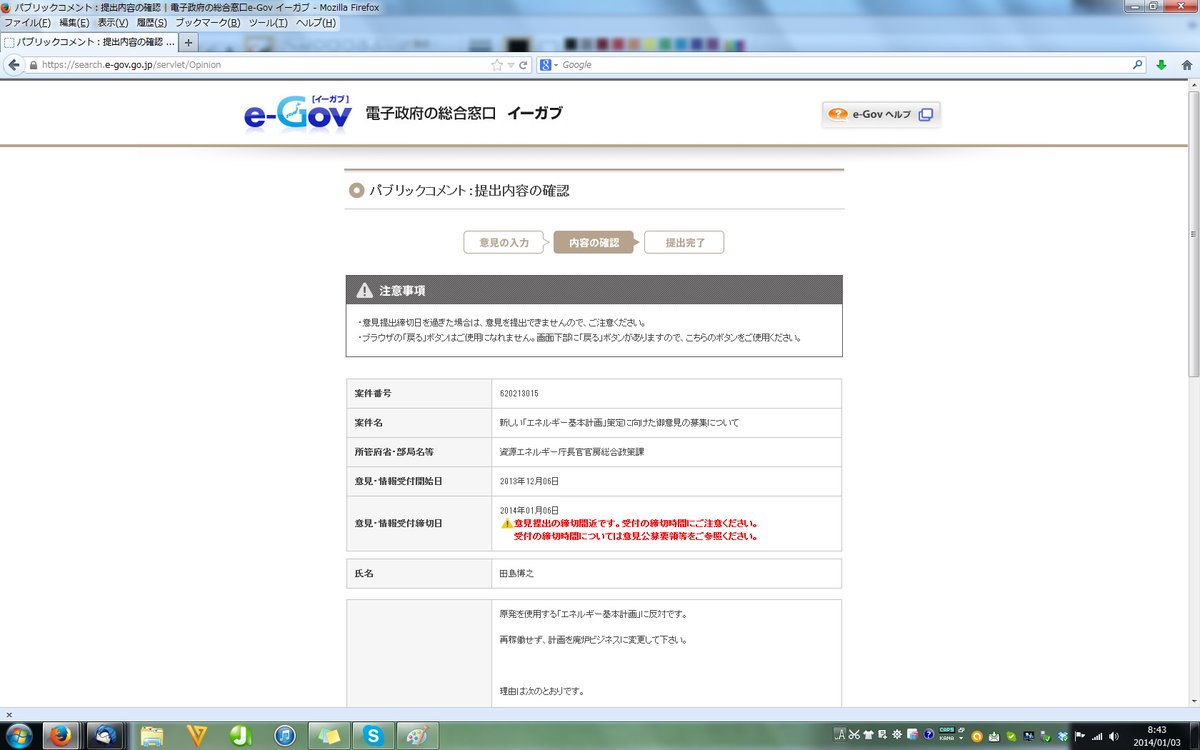Open the 表示(V) menu
1200x750 pixels.
(113, 22)
